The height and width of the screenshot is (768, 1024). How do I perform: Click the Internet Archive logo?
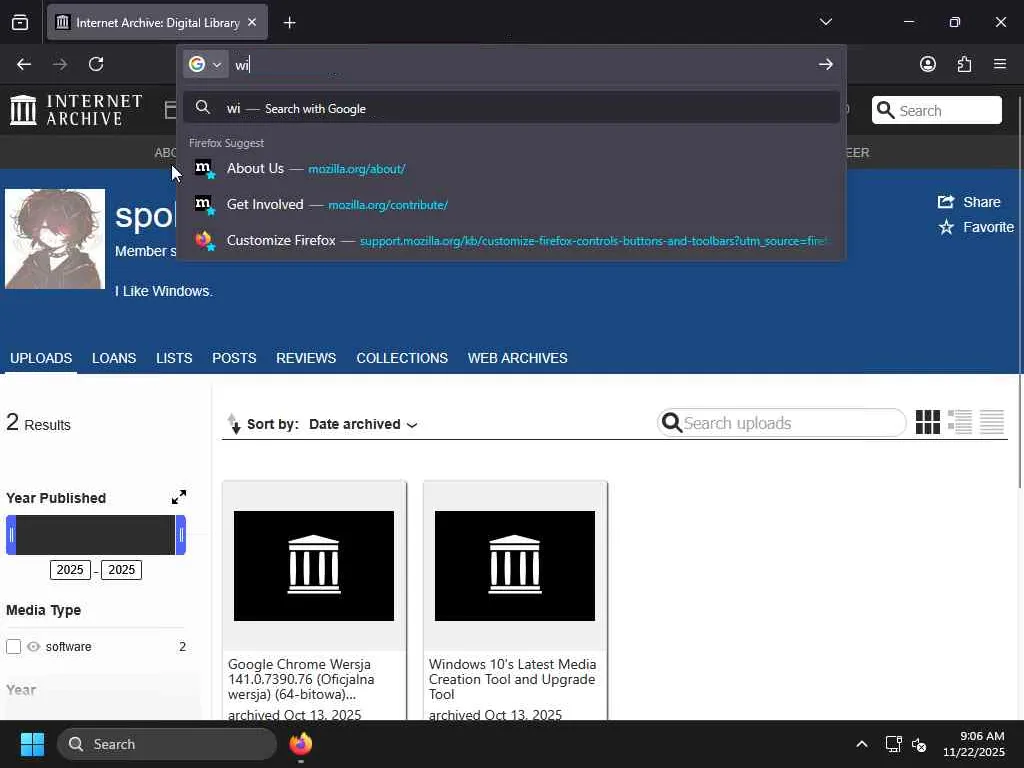pos(76,110)
